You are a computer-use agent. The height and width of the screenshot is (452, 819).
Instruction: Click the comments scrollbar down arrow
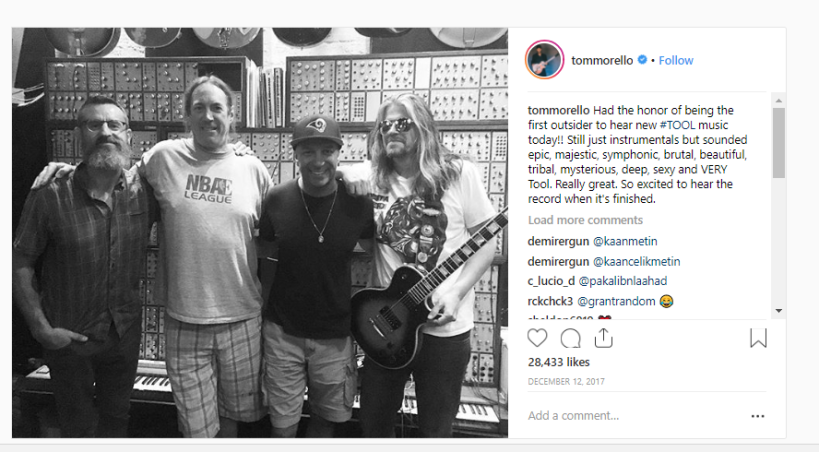coord(779,311)
